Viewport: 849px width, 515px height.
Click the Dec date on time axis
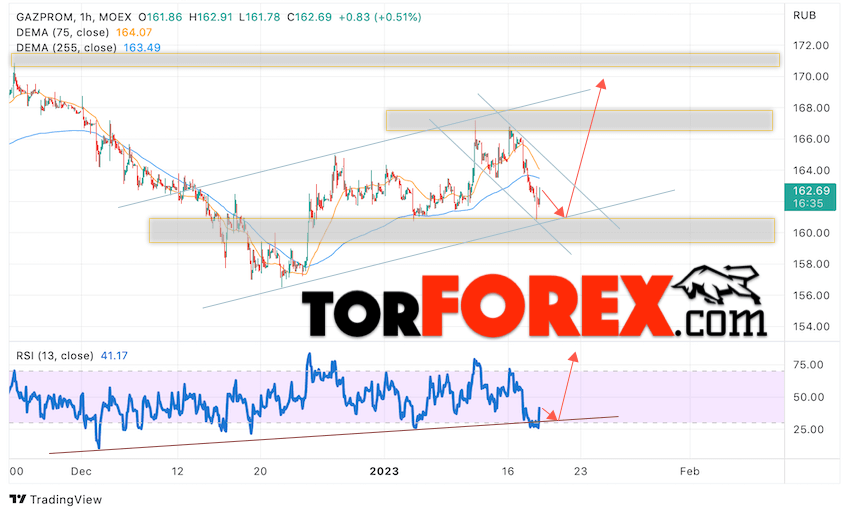pyautogui.click(x=81, y=471)
